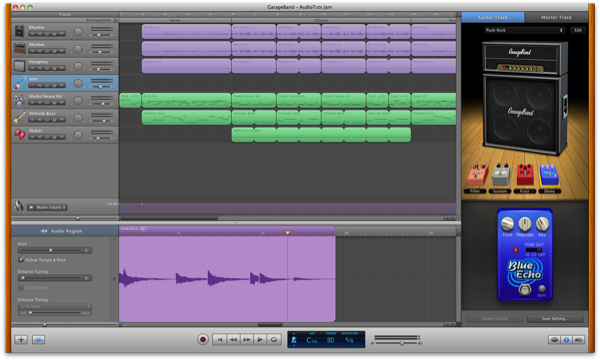
Task: Click the tempo value 90 in the LCD
Action: (x=330, y=340)
